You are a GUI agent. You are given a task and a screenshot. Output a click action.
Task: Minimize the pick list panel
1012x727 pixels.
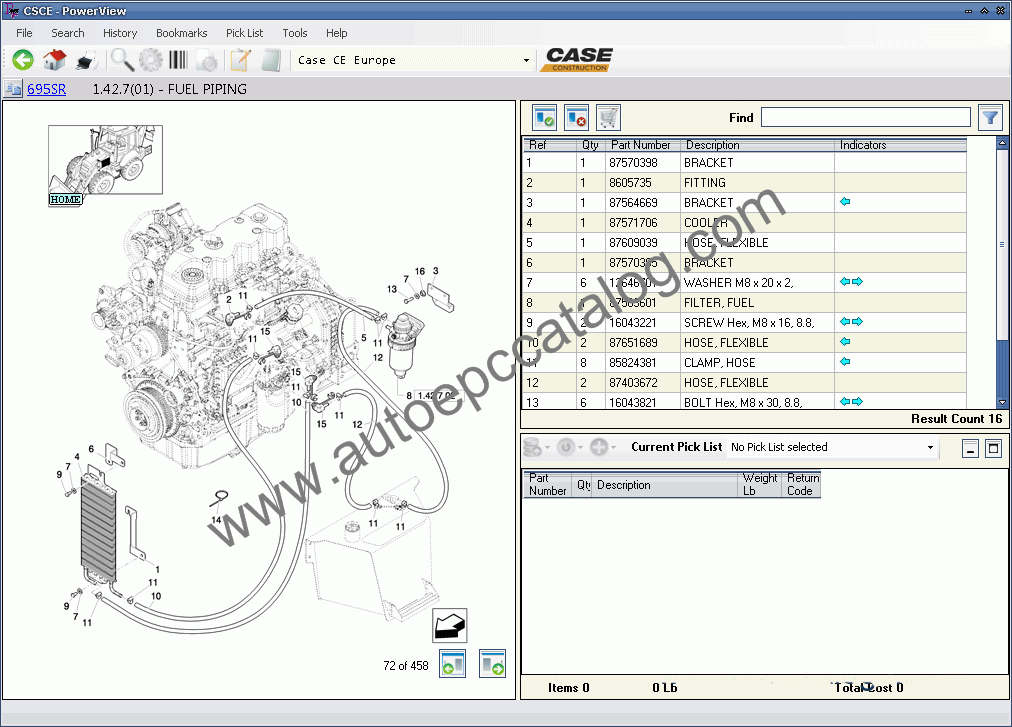click(970, 448)
